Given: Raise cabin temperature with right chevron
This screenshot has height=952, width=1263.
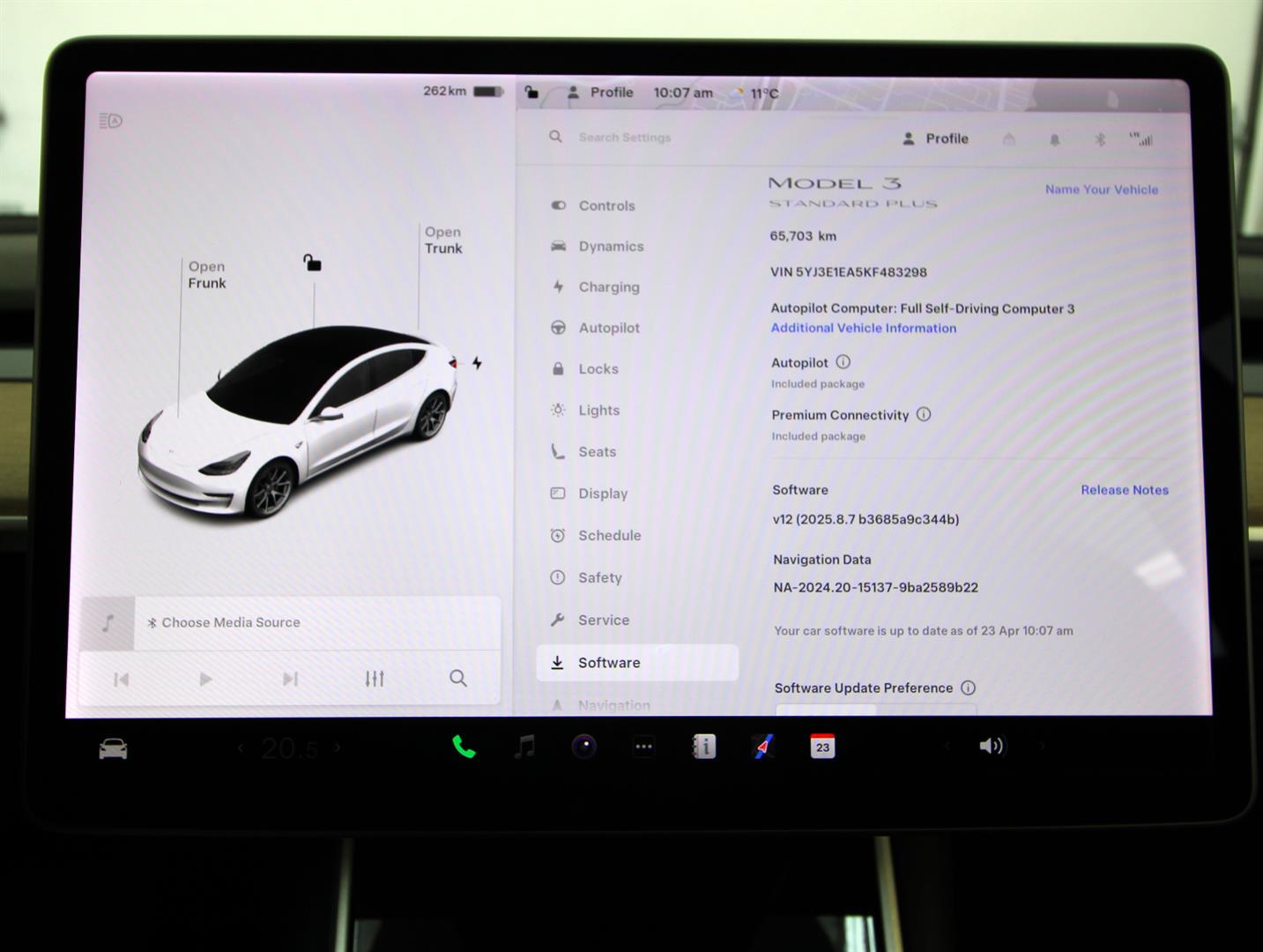Looking at the screenshot, I should click(x=338, y=748).
